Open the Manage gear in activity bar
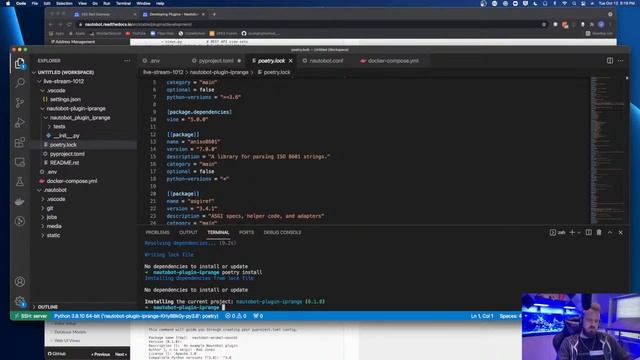640x360 pixels. click(x=20, y=302)
